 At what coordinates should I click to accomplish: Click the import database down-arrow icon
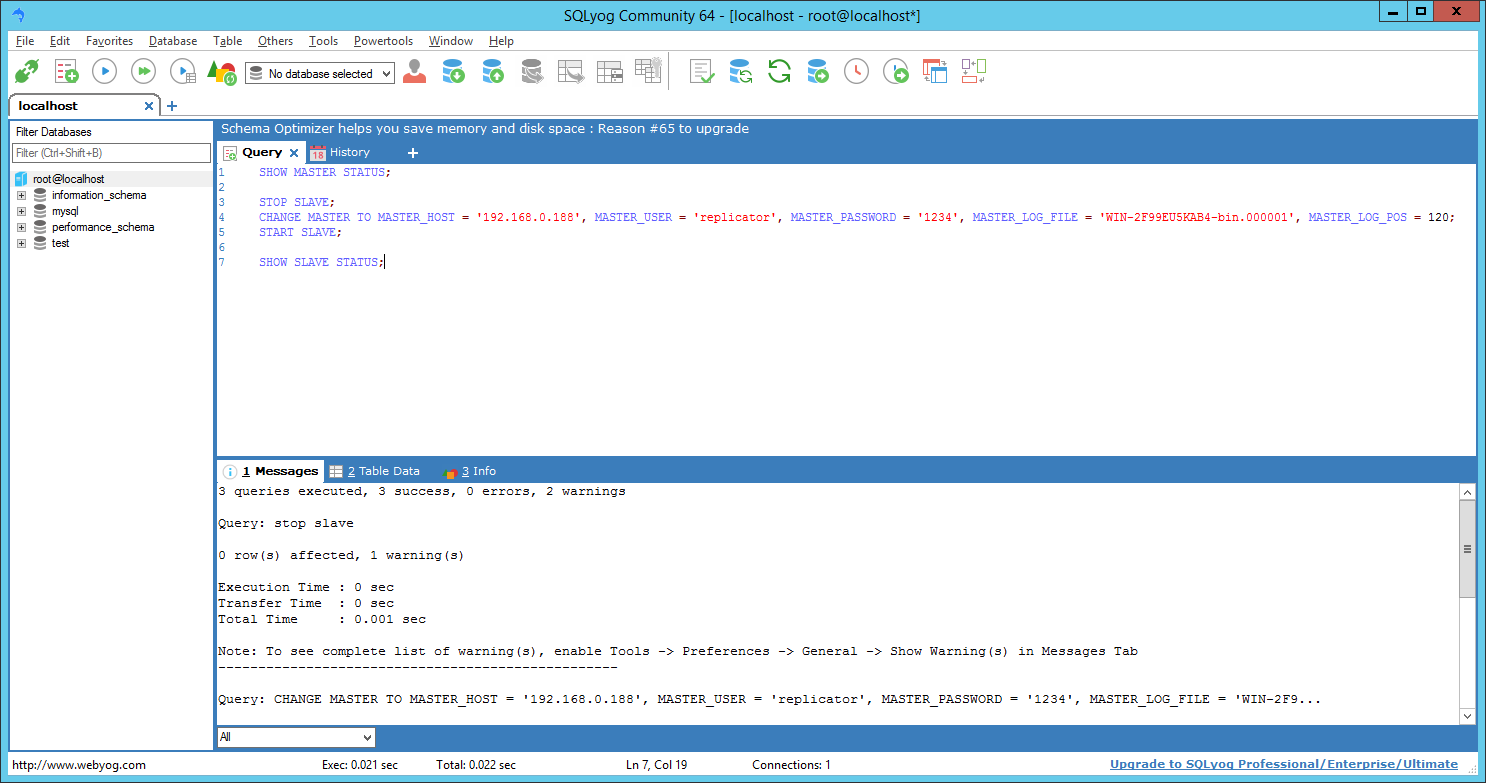(x=453, y=72)
